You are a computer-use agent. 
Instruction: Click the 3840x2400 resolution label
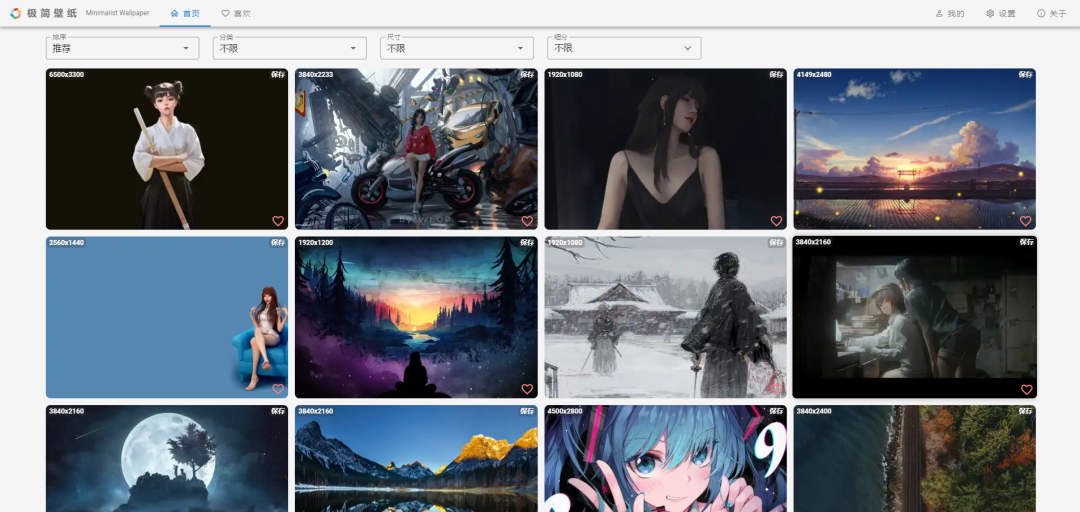click(x=814, y=411)
